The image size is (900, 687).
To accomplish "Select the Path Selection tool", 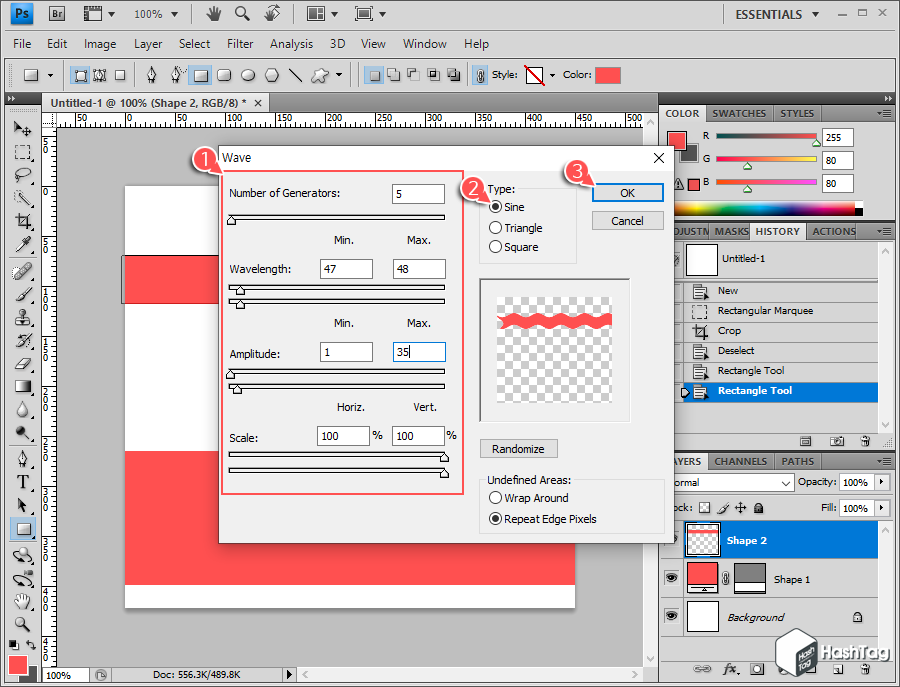I will (22, 505).
